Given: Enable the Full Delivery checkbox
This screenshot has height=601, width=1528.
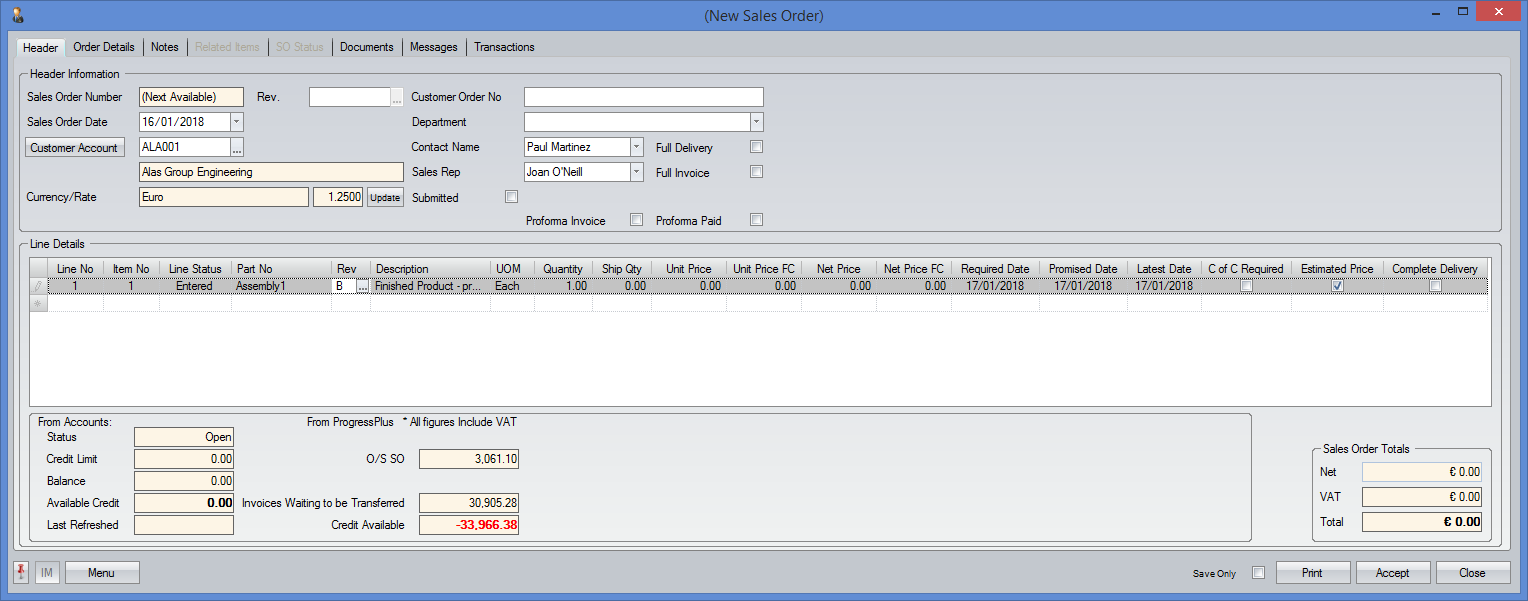Looking at the screenshot, I should pos(757,147).
